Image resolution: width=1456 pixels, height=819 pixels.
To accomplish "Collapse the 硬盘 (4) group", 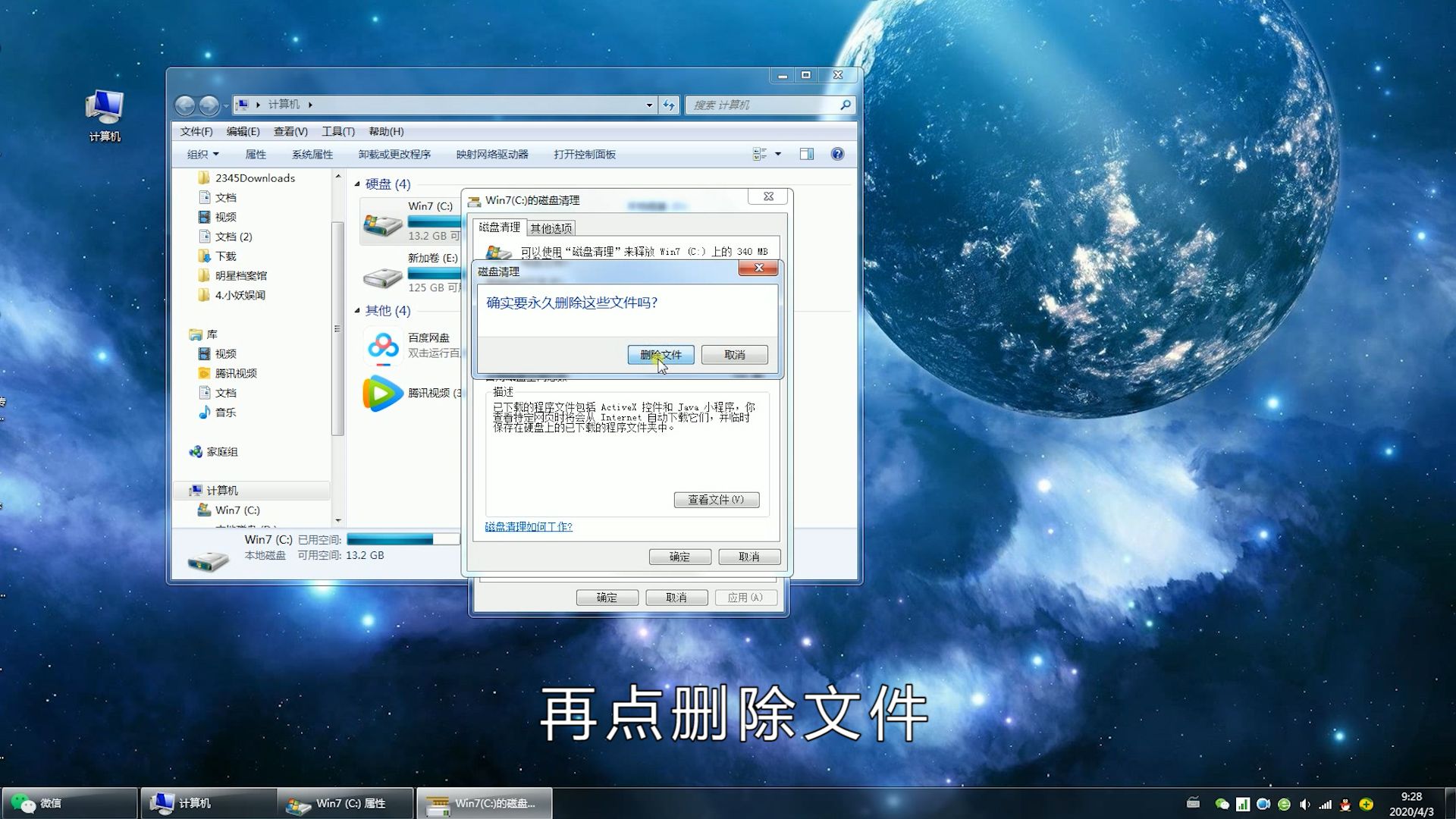I will 357,184.
